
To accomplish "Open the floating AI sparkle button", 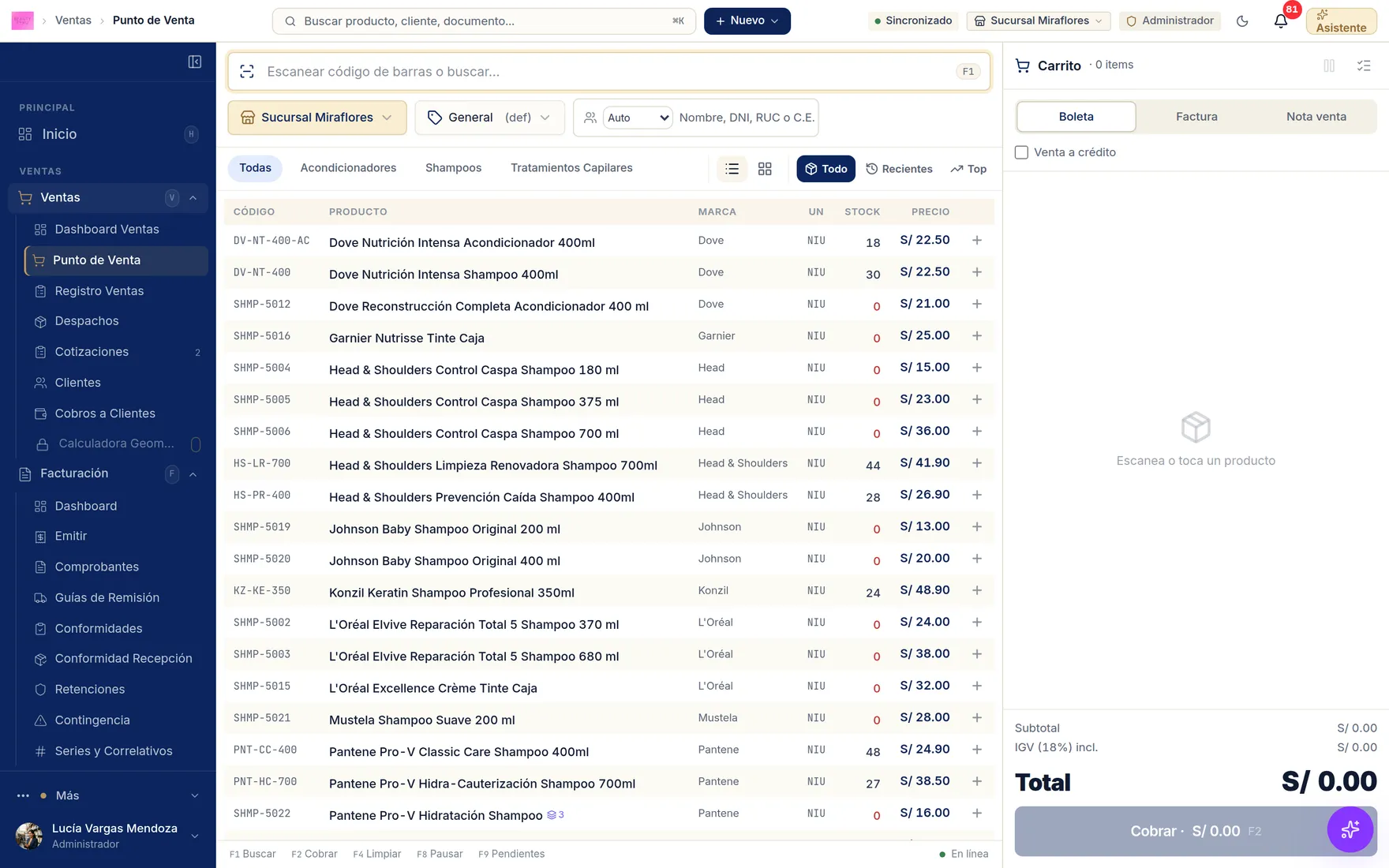I will point(1350,829).
